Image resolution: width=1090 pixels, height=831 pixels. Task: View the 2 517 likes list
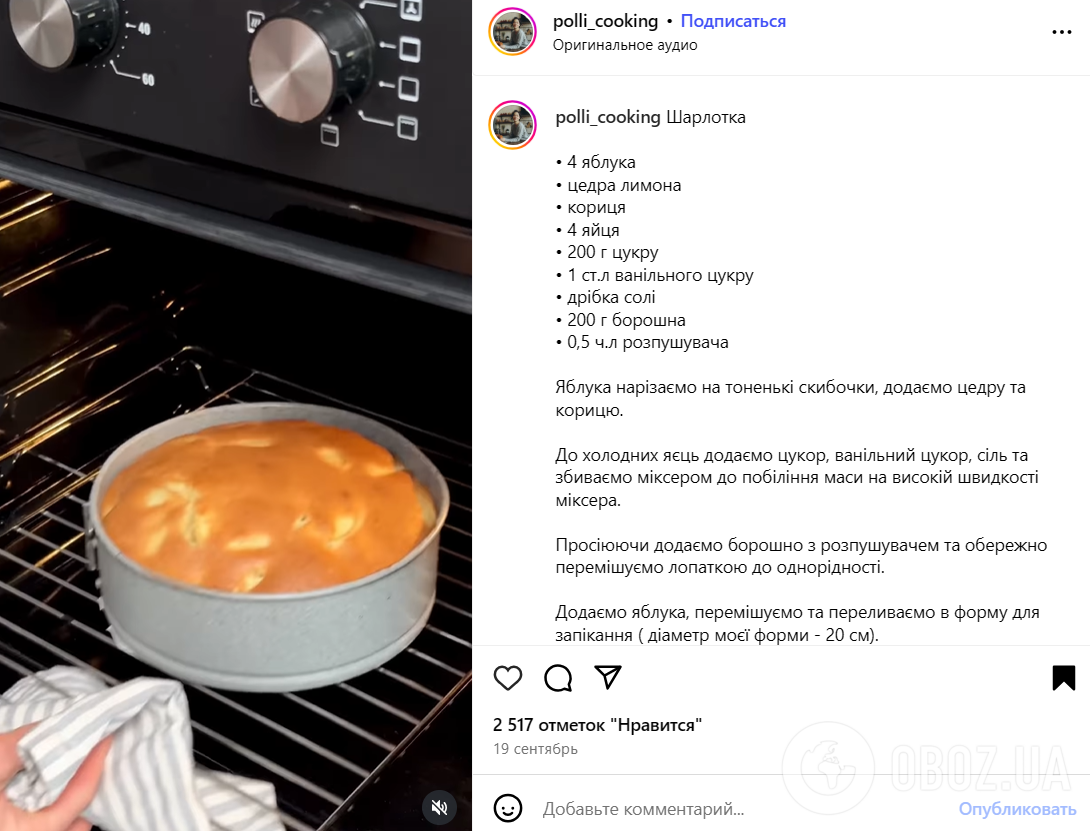pos(597,725)
